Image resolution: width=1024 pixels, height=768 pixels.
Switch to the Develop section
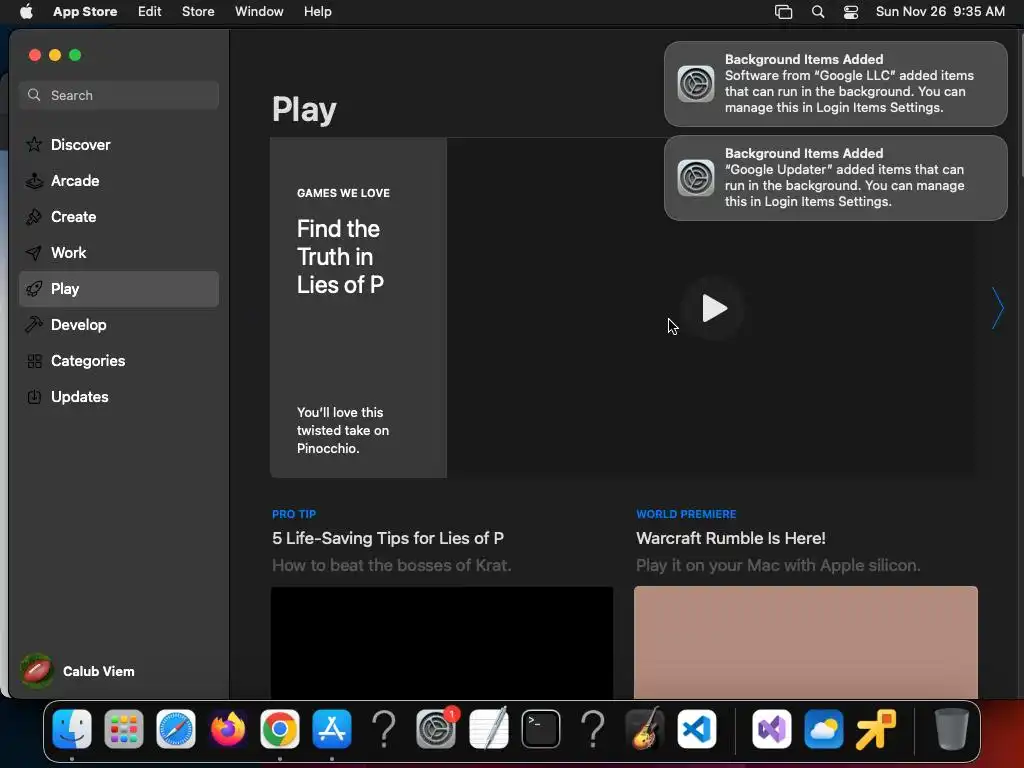click(x=119, y=325)
